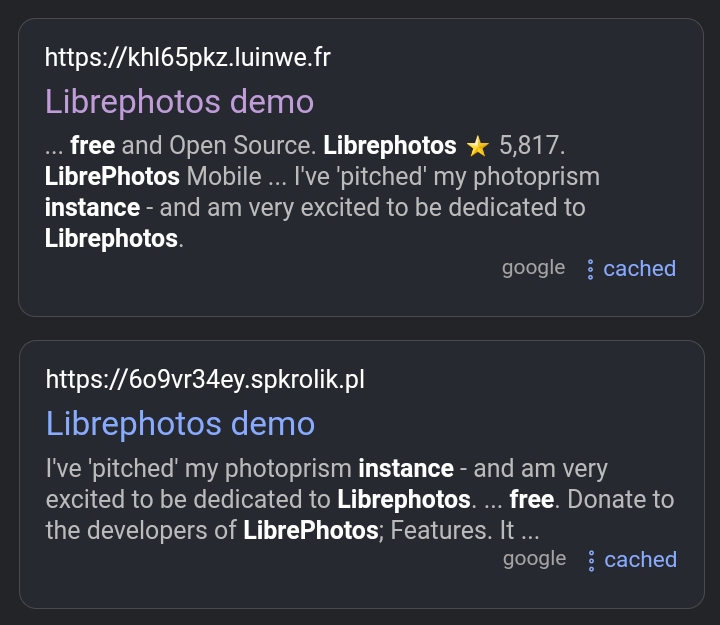Click bold 'LibrePhotos' before 'Features' in second snippet
Screen dimensions: 720x625
point(311,530)
